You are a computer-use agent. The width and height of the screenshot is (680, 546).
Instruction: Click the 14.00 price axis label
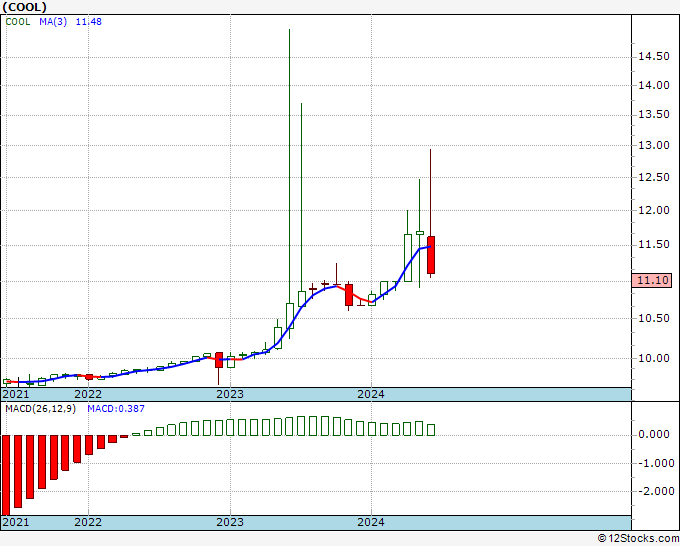(x=654, y=85)
